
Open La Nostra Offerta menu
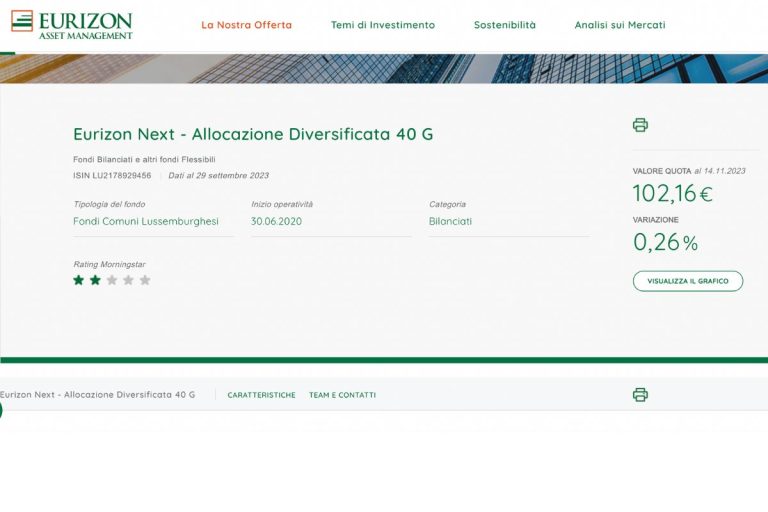246,25
